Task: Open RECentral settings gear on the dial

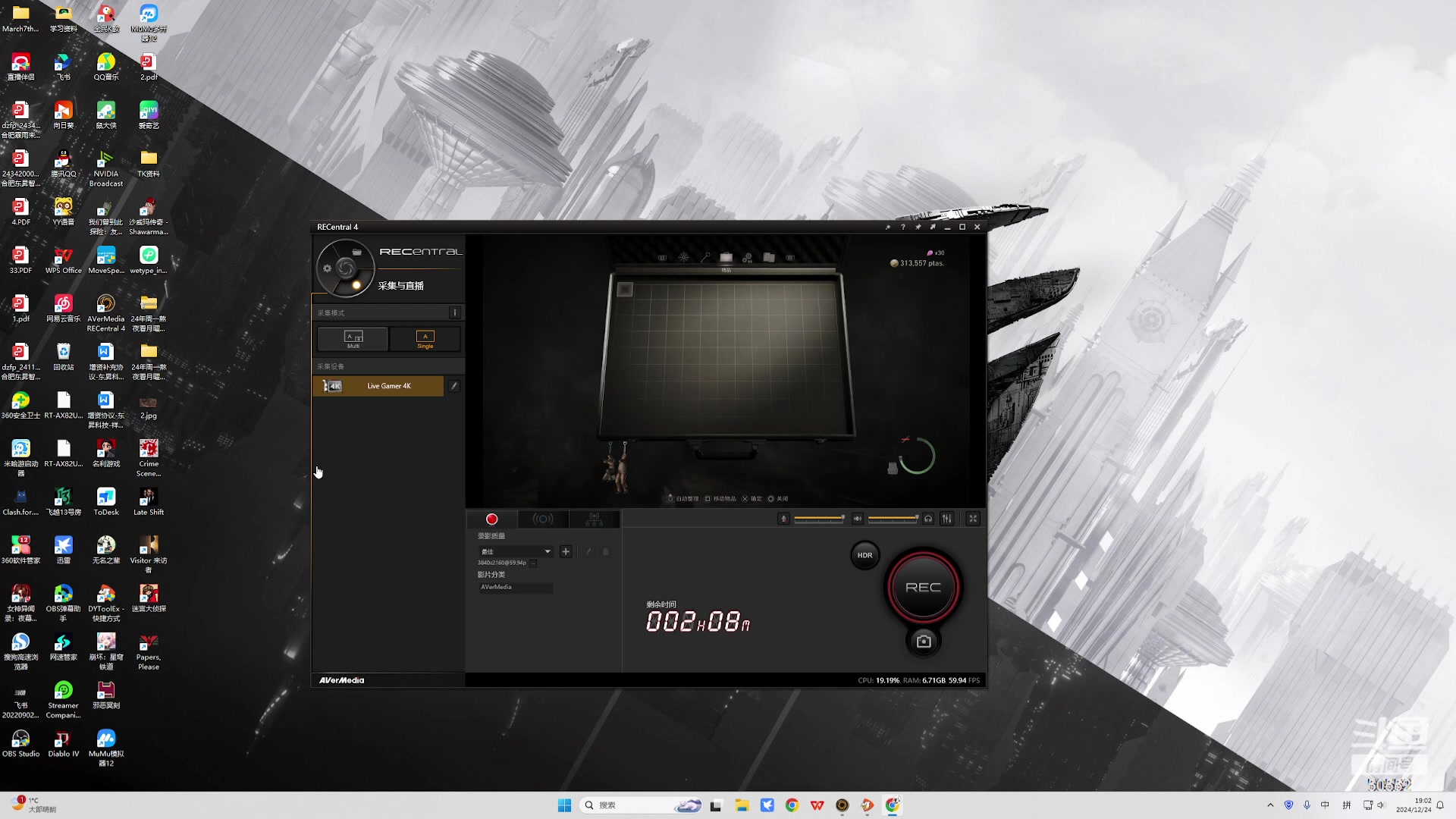Action: click(x=328, y=268)
